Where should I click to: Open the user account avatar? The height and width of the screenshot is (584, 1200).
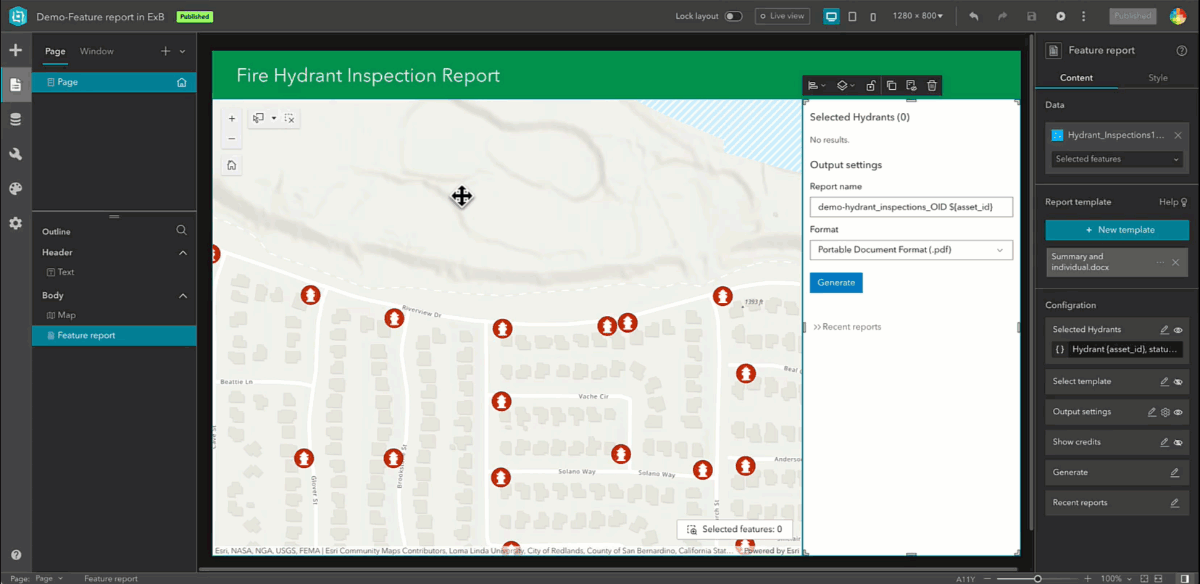pos(1178,16)
